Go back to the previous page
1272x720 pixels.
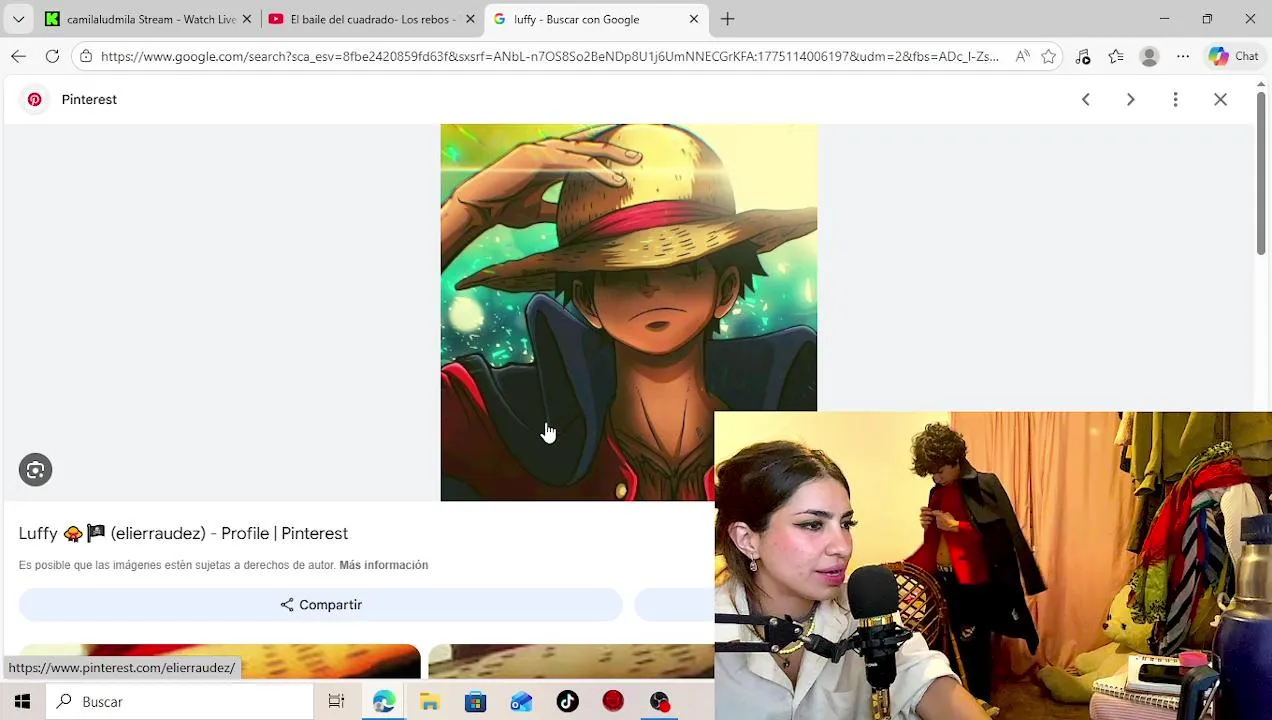18,57
